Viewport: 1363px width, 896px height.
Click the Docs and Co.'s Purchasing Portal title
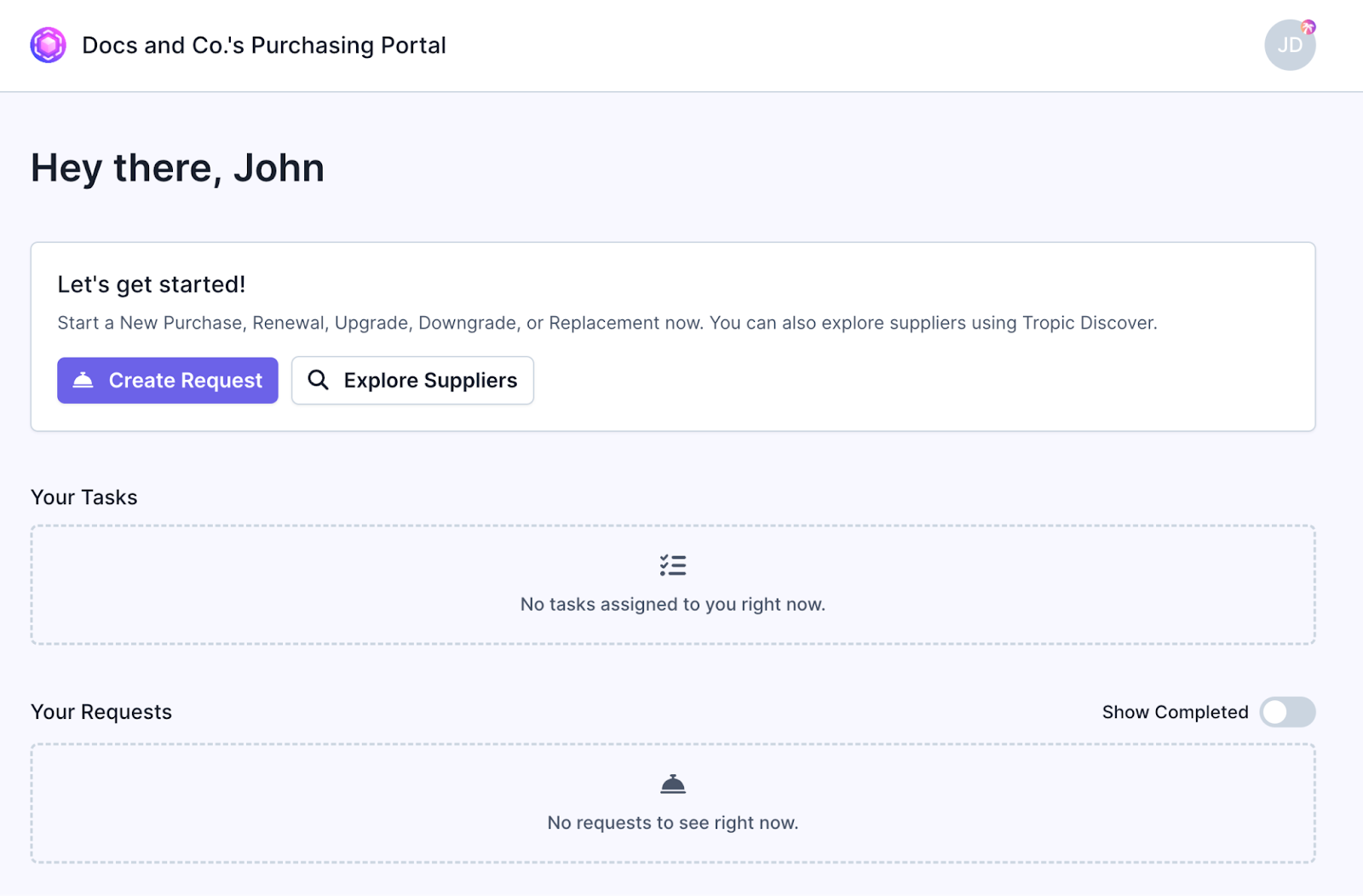click(264, 45)
